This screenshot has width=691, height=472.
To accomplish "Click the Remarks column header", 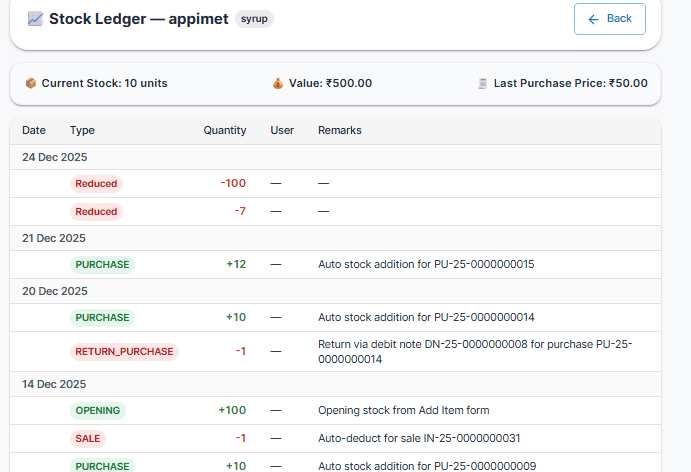I will click(340, 130).
